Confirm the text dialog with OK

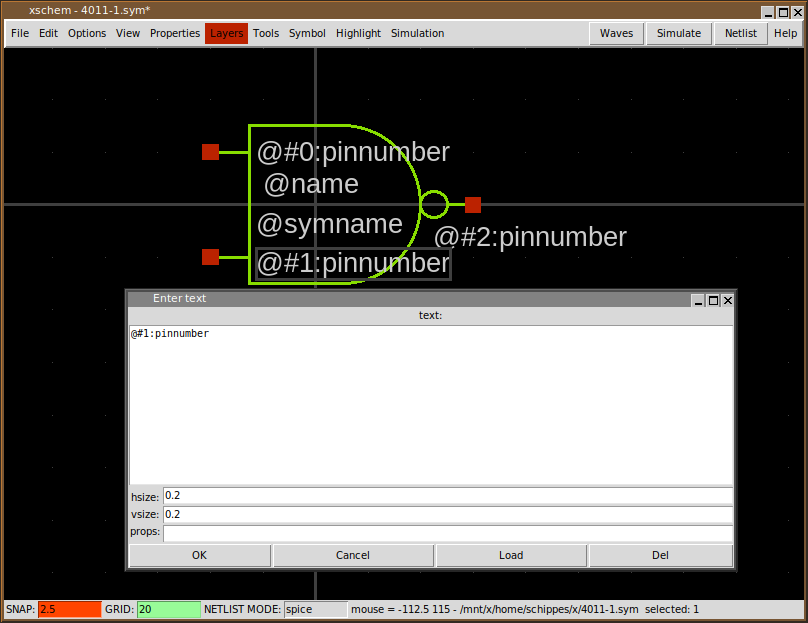coord(199,555)
